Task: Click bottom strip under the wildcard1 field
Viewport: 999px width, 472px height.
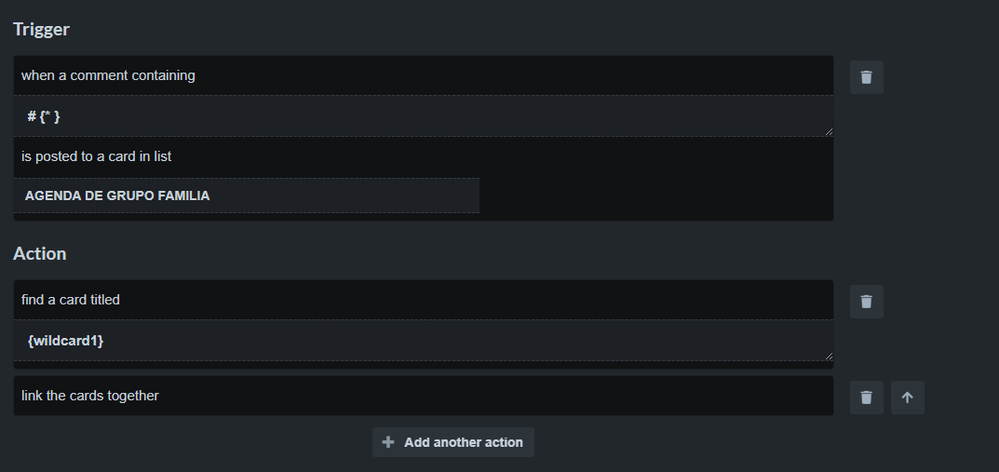Action: pyautogui.click(x=423, y=365)
